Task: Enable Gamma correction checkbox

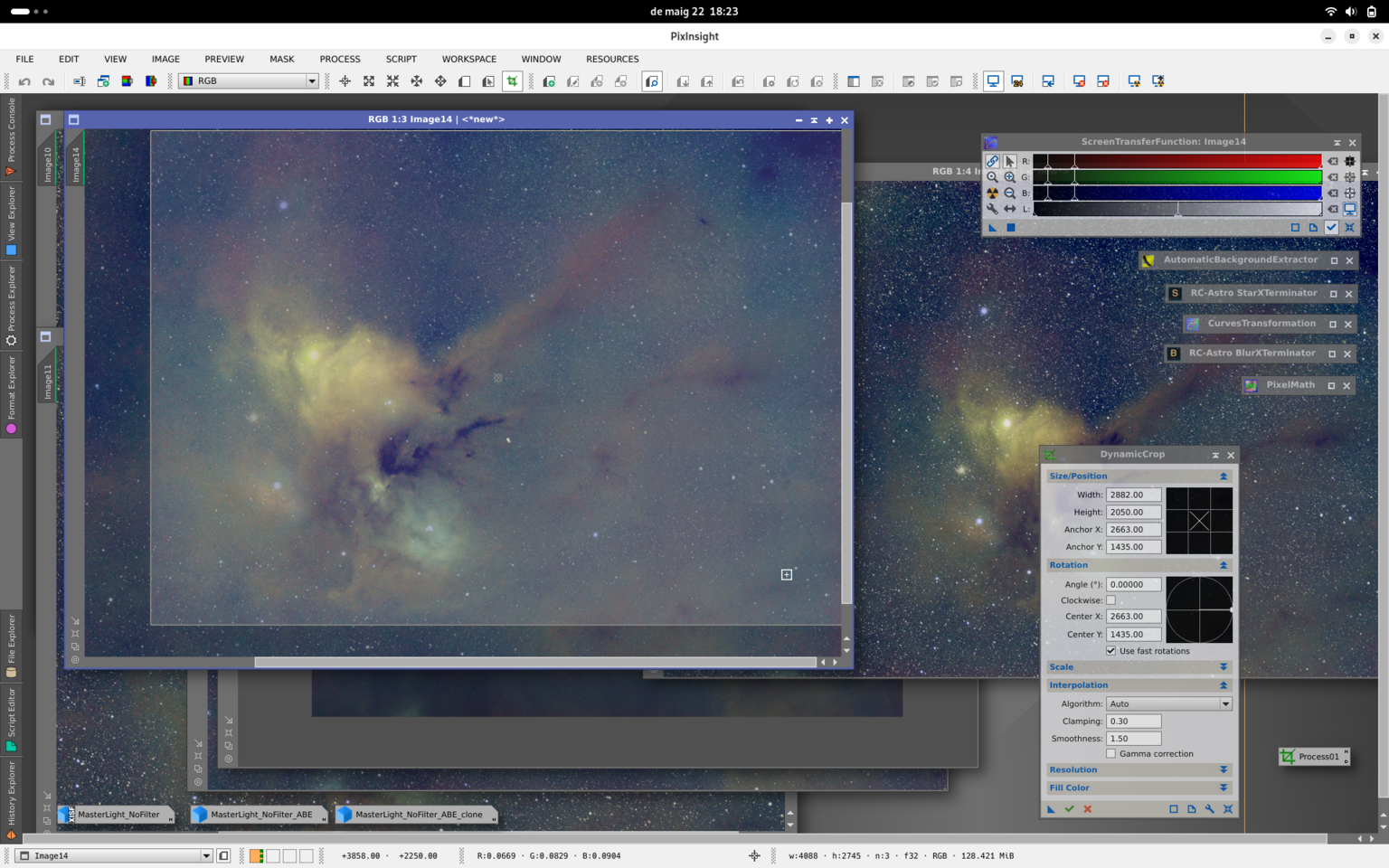Action: 1110,754
